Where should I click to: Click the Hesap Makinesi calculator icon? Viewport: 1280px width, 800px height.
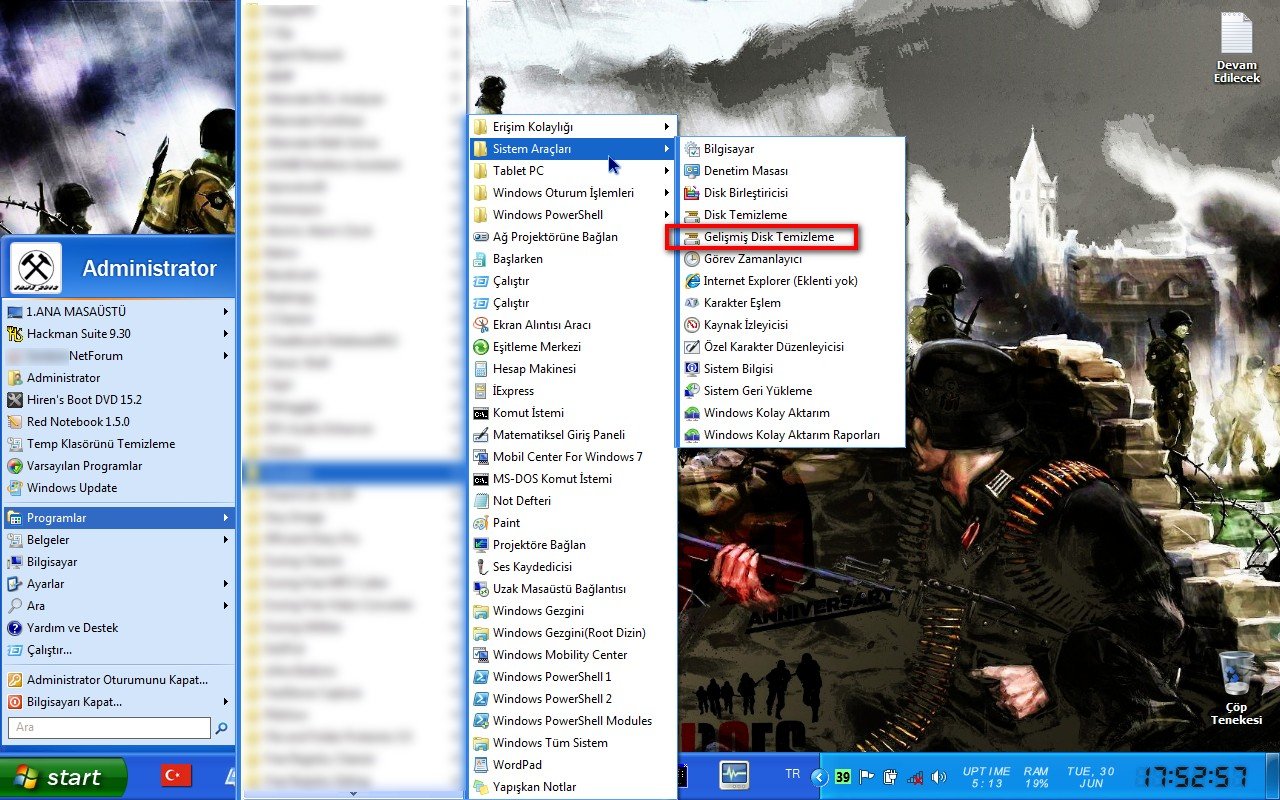tap(481, 369)
